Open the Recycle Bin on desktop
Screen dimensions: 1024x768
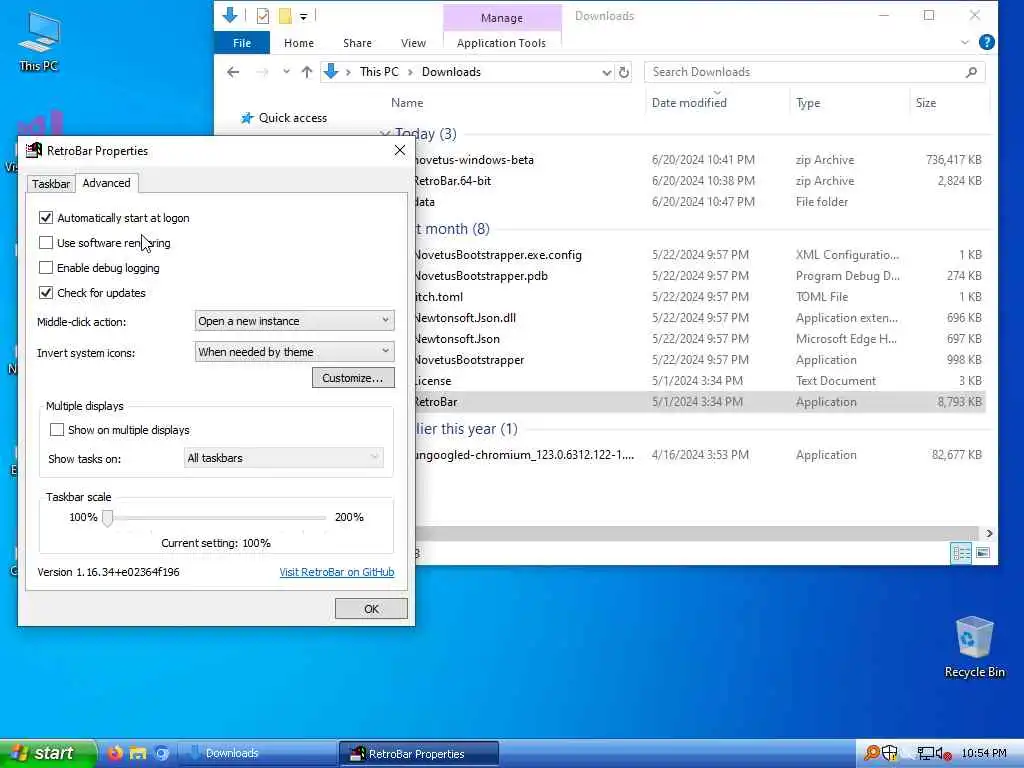click(x=974, y=647)
